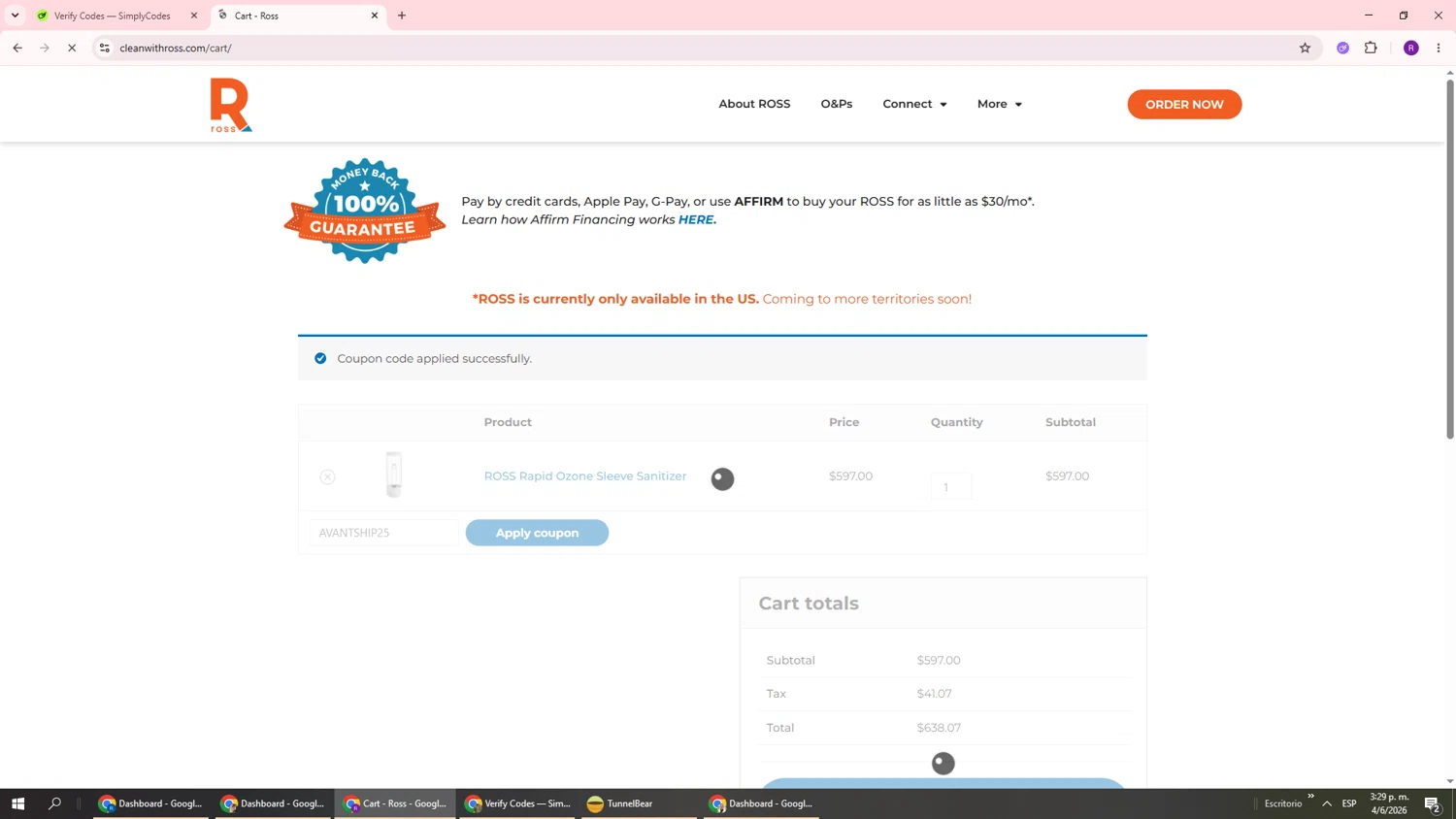Click the ORDER NOW button
The width and height of the screenshot is (1456, 819).
[x=1184, y=104]
